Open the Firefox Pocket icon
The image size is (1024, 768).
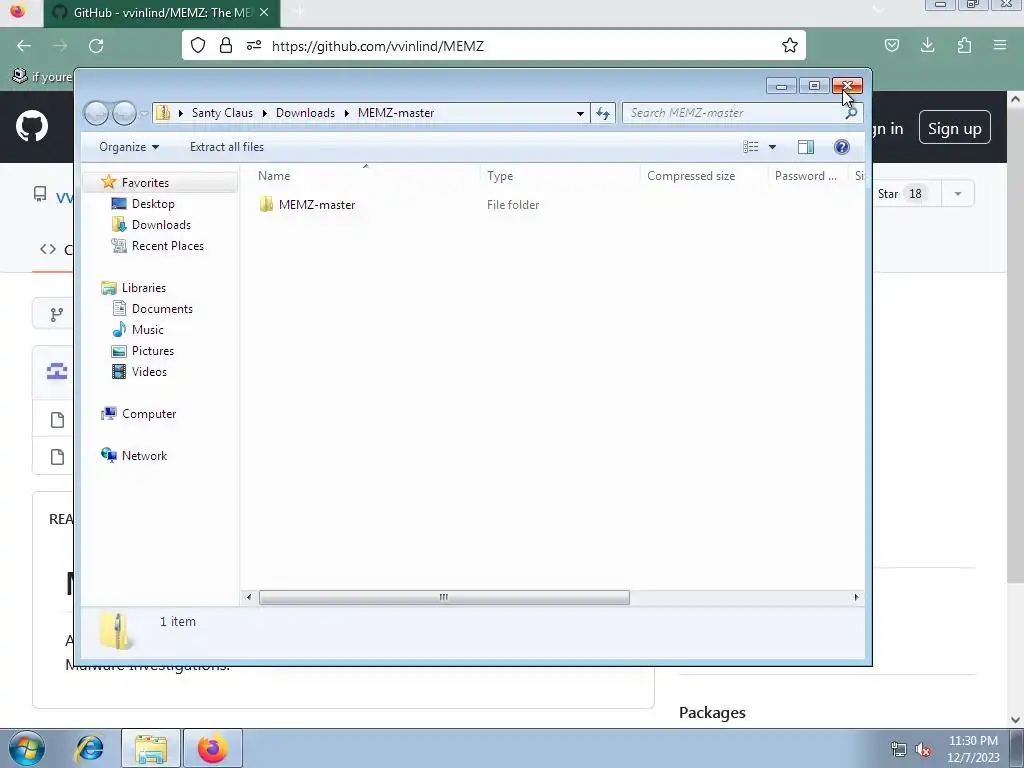(x=891, y=46)
